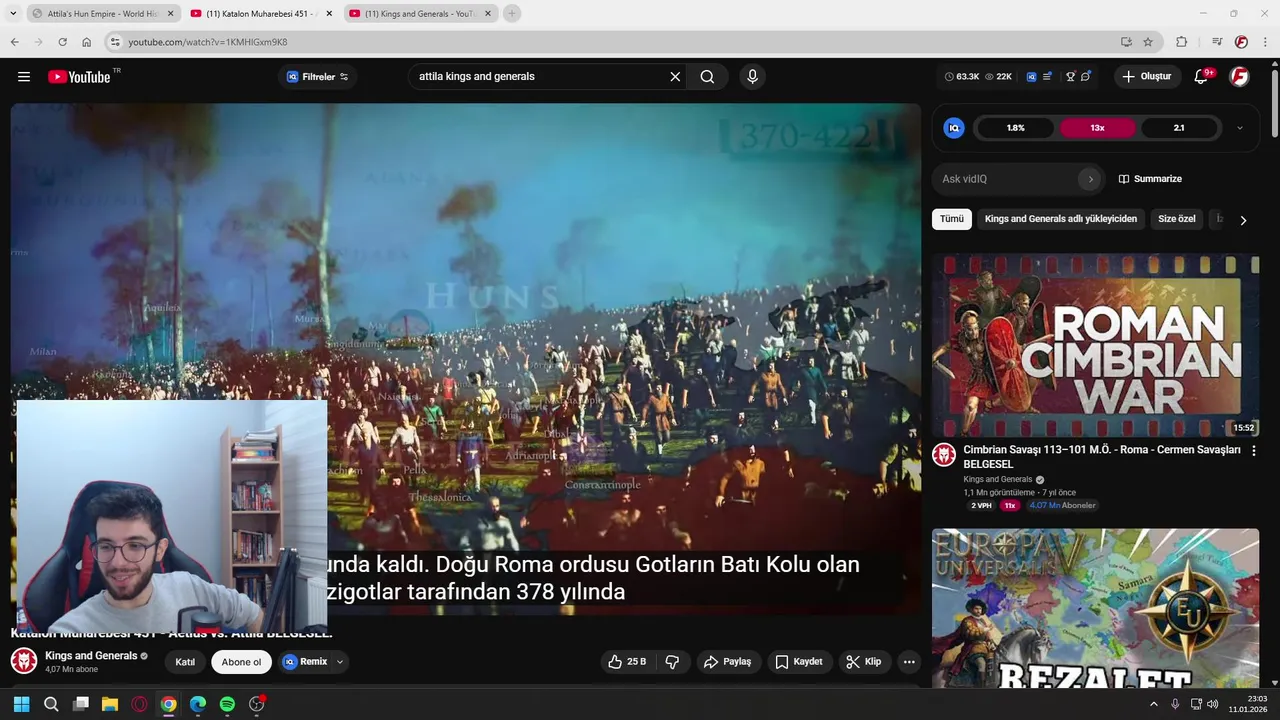
Task: Start voice search with the microphone
Action: pos(753,76)
